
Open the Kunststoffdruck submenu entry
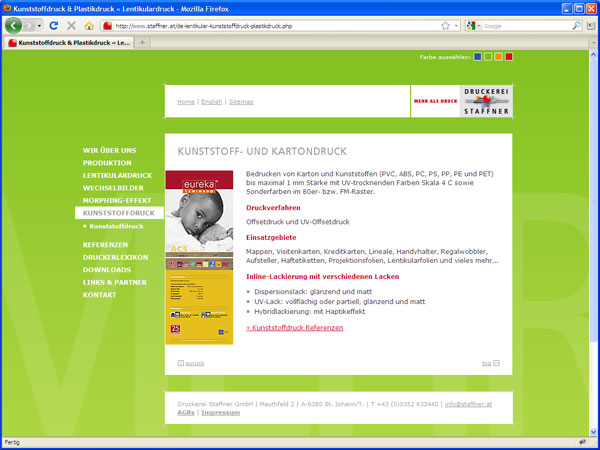[x=116, y=227]
